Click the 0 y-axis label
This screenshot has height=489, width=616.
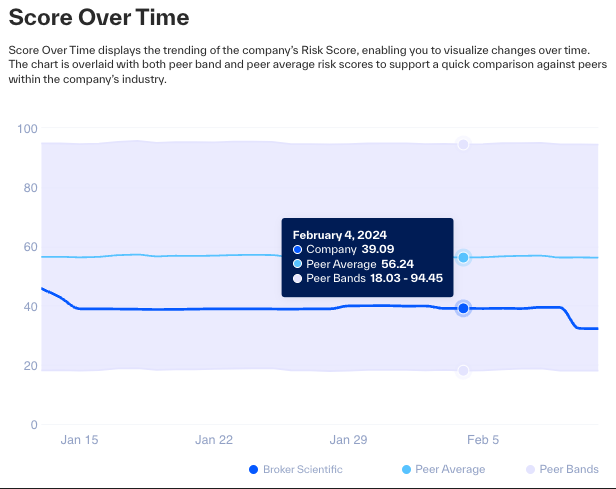click(x=34, y=425)
